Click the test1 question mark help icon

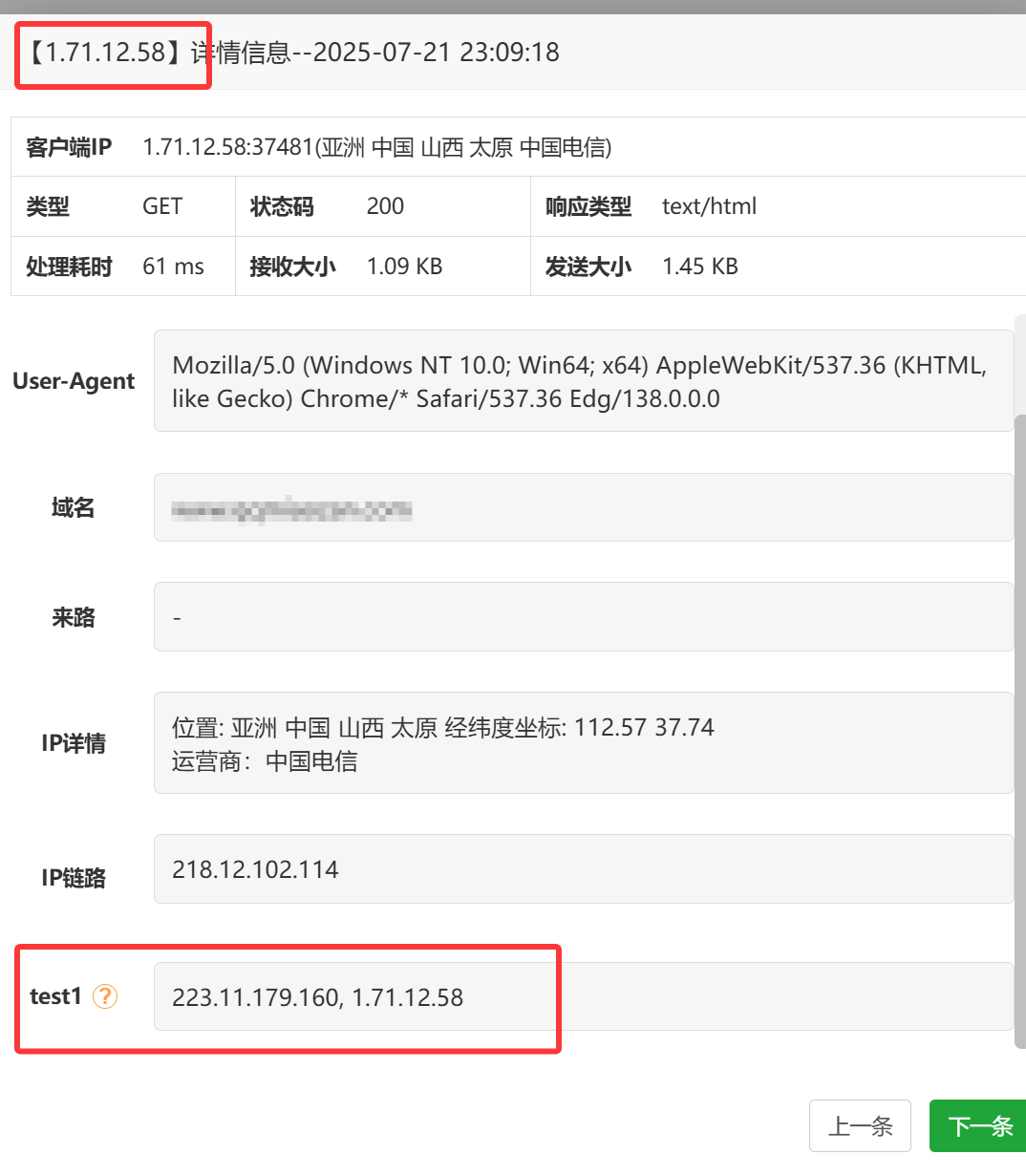point(105,996)
